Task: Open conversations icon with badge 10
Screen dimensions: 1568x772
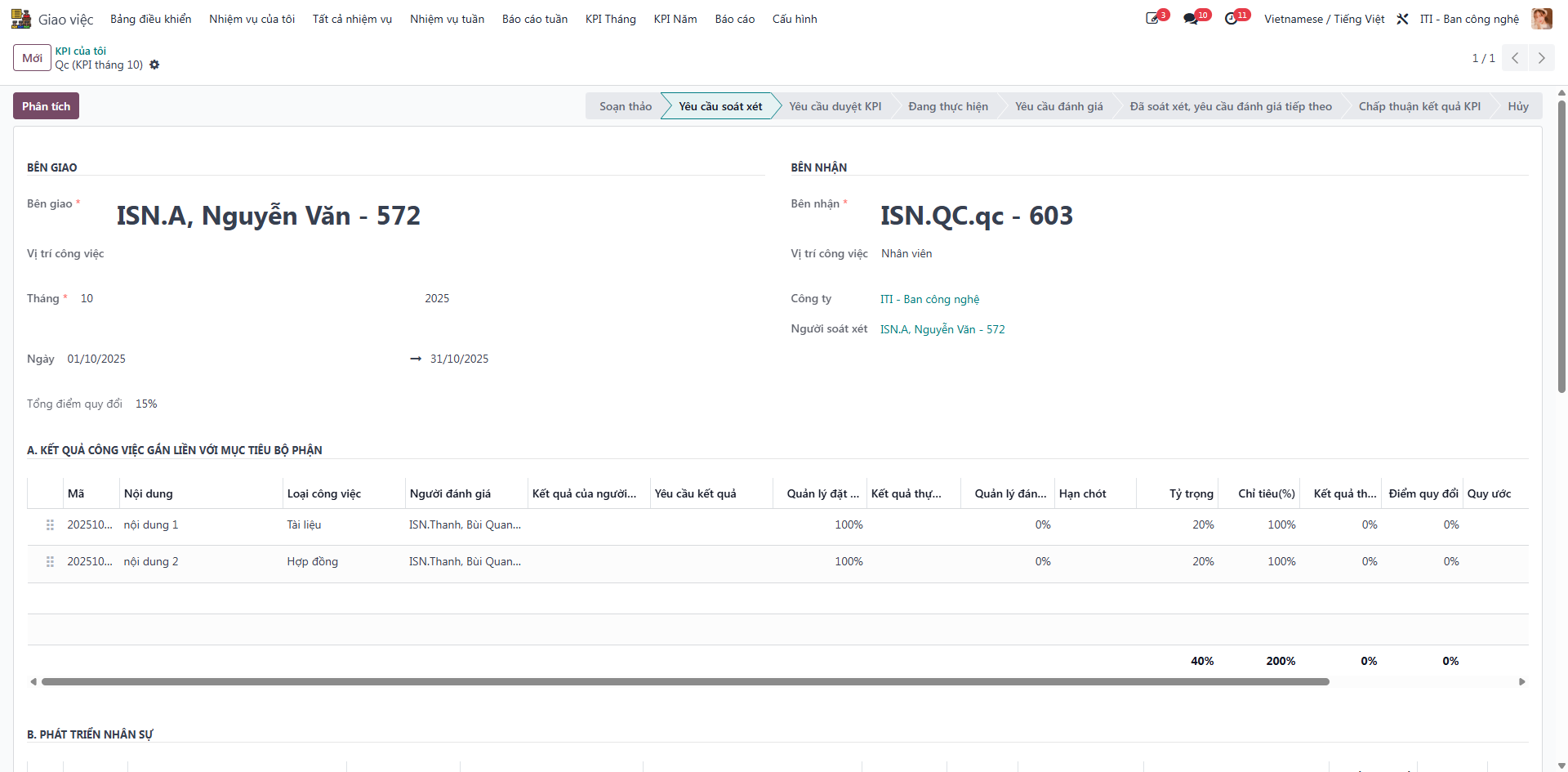Action: coord(1192,19)
